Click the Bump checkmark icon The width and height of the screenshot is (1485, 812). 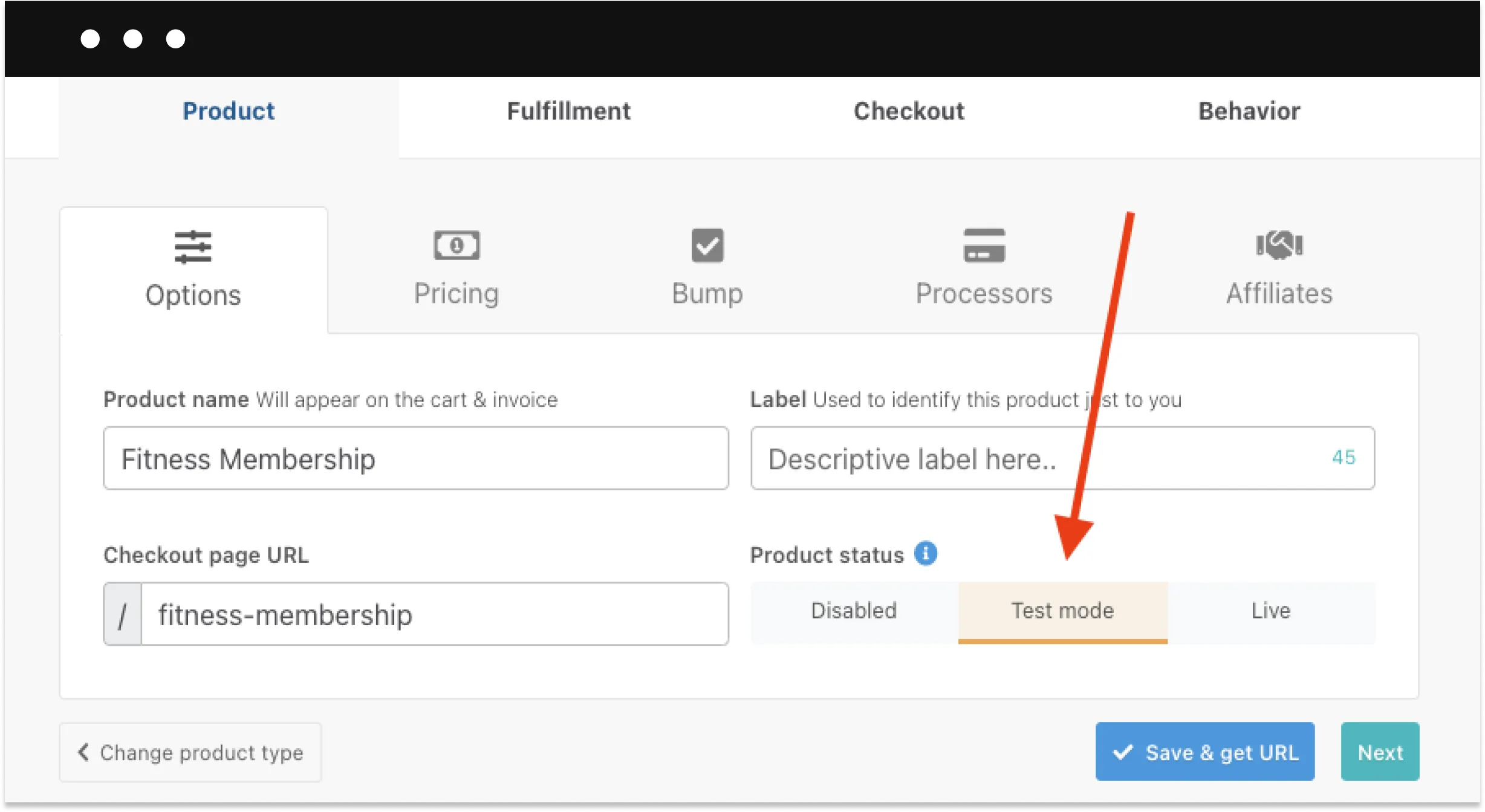coord(707,245)
